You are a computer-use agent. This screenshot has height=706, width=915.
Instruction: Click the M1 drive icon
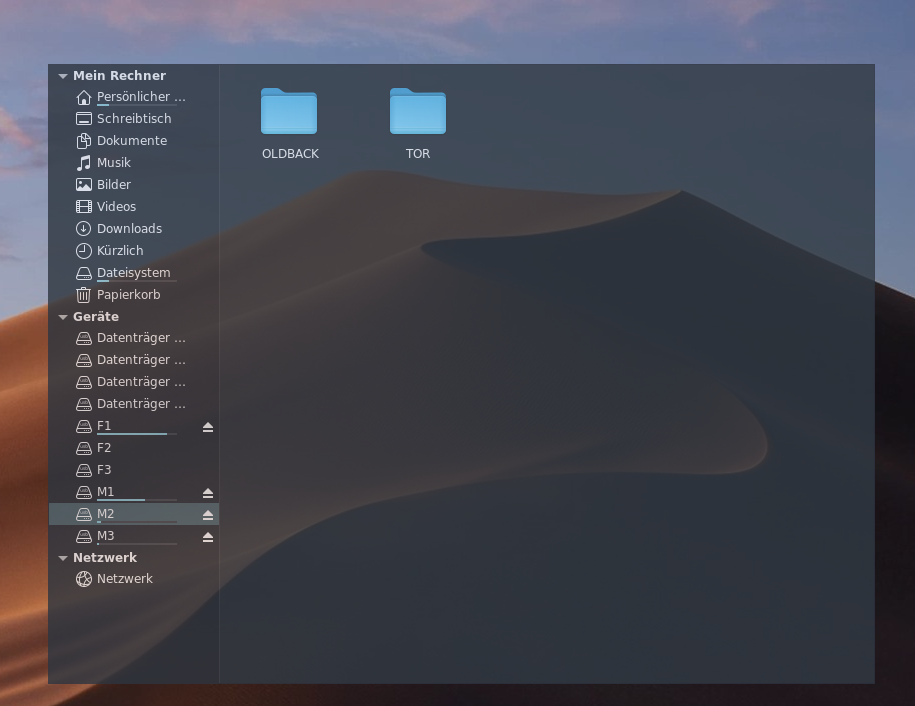83,492
